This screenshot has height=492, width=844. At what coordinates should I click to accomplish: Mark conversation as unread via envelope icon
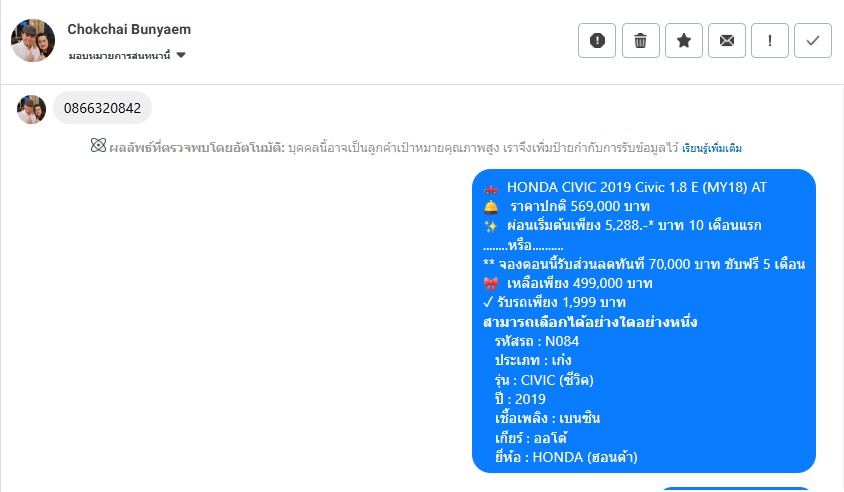727,40
